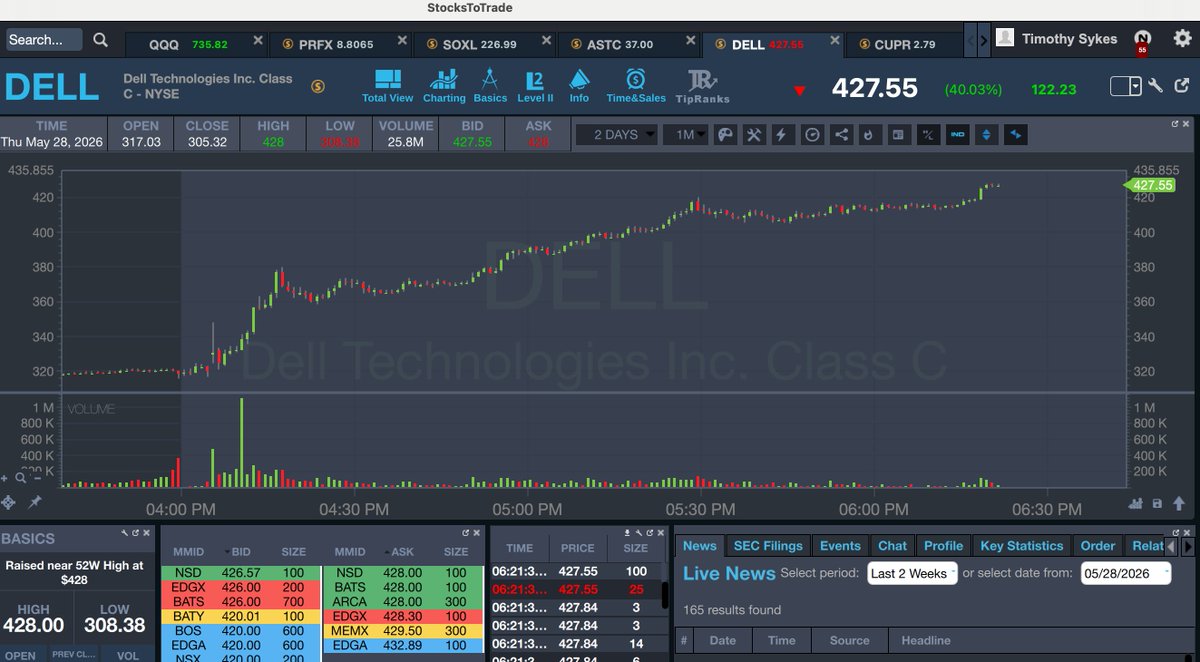Open the Last 2 Weeks period dropdown

912,573
